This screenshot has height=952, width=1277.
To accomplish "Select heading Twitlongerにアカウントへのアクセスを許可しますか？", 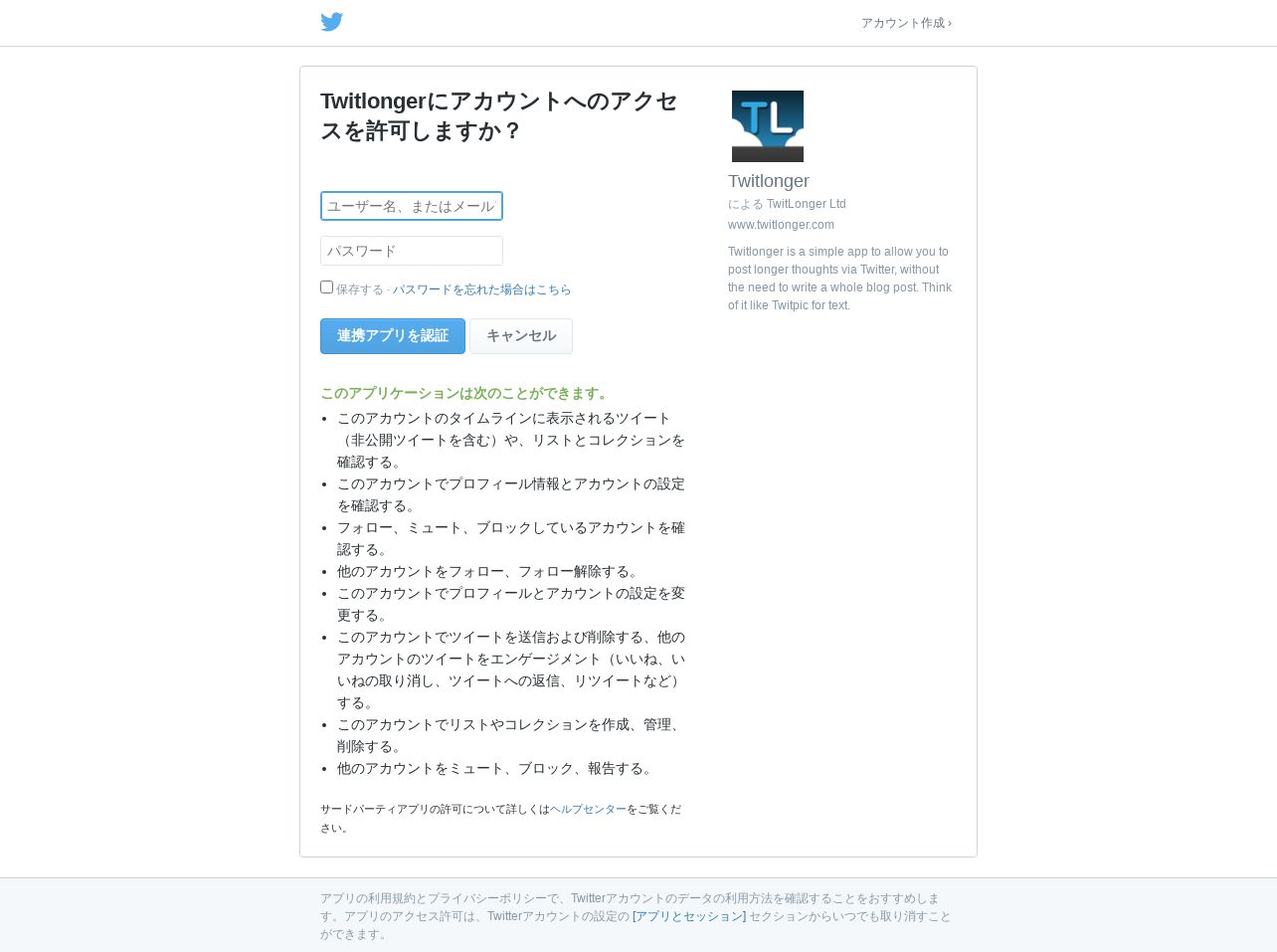I will (499, 116).
